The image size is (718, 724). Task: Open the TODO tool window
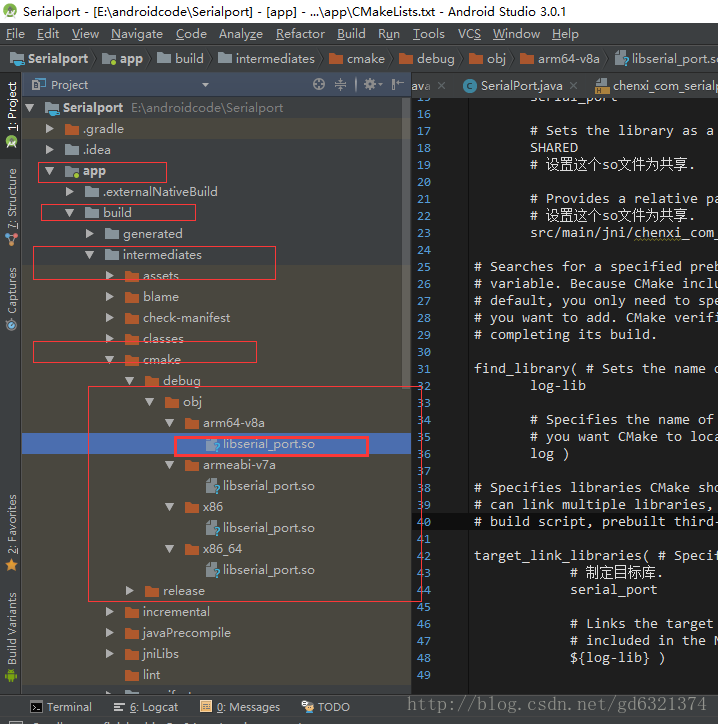click(x=326, y=707)
